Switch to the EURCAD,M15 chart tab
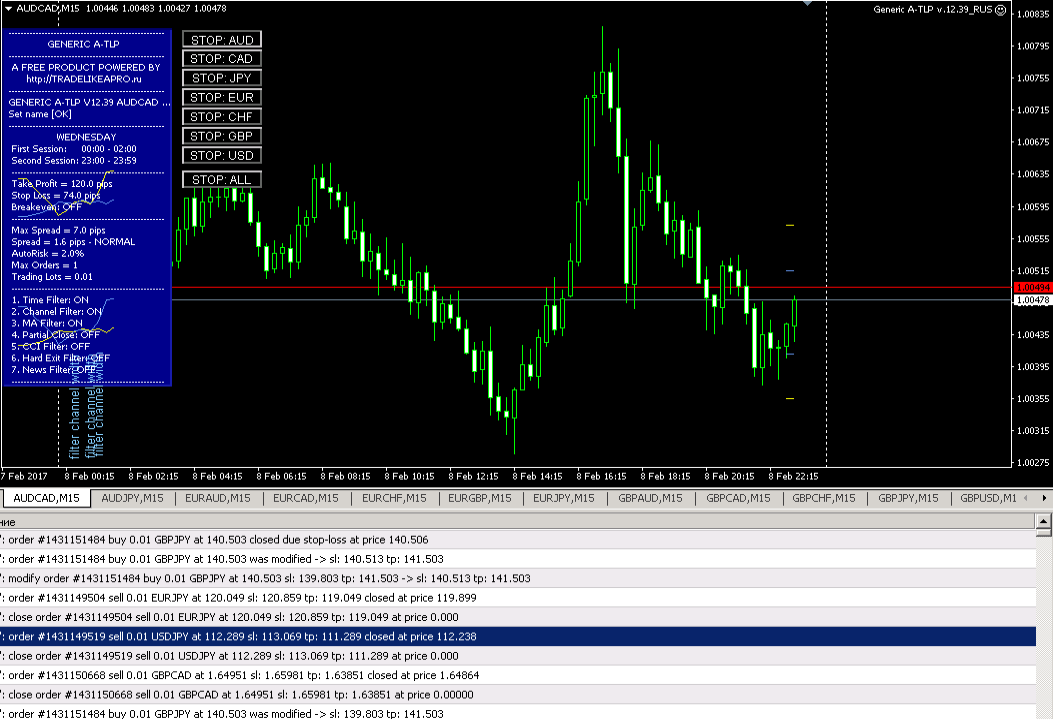This screenshot has height=719, width=1053. click(x=306, y=498)
